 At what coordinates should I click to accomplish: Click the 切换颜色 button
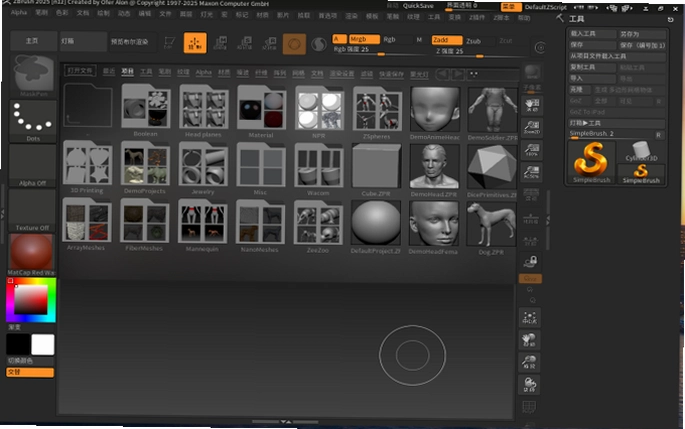click(x=30, y=361)
